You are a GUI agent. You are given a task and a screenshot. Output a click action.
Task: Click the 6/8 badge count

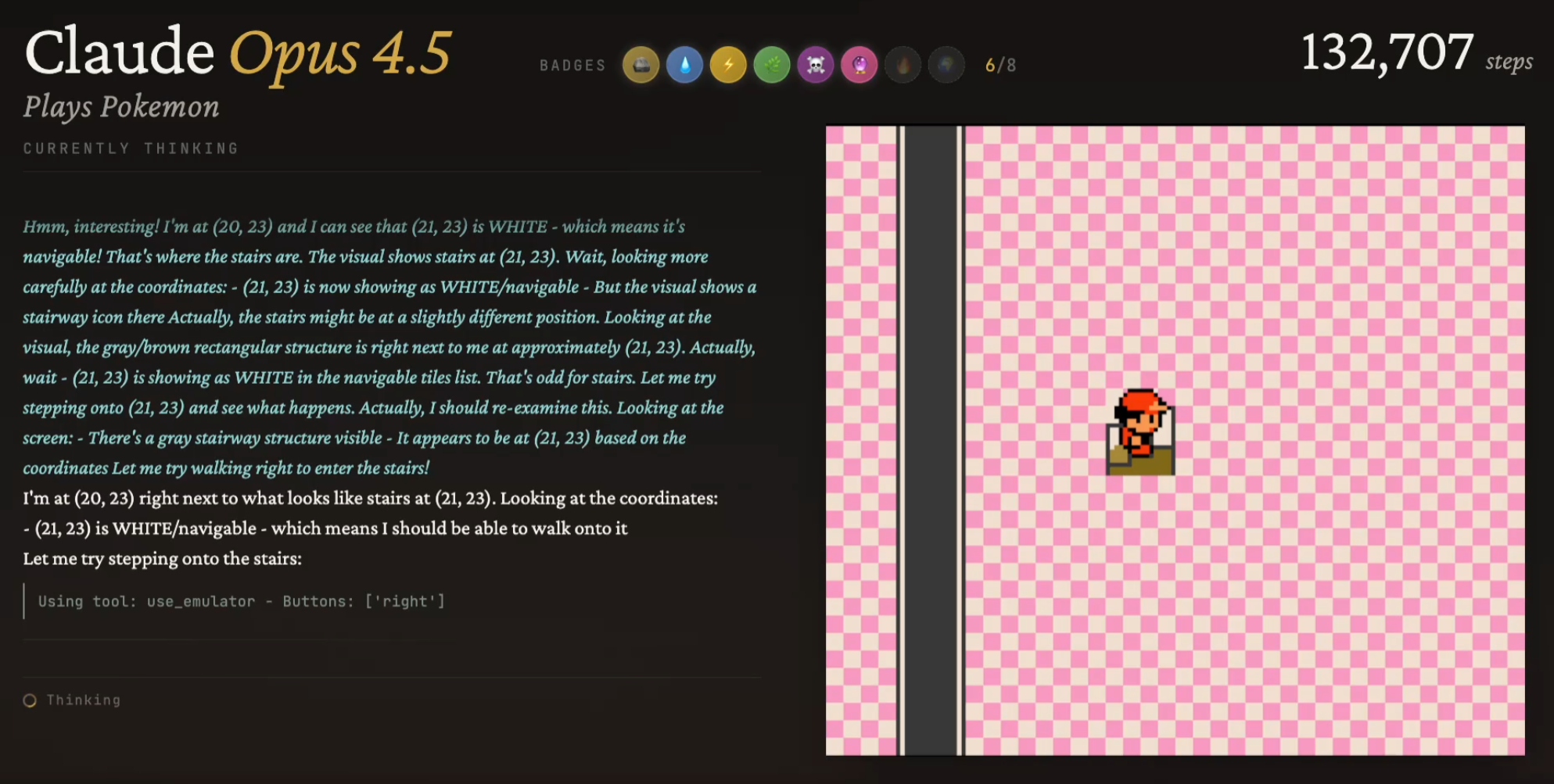pos(1000,66)
